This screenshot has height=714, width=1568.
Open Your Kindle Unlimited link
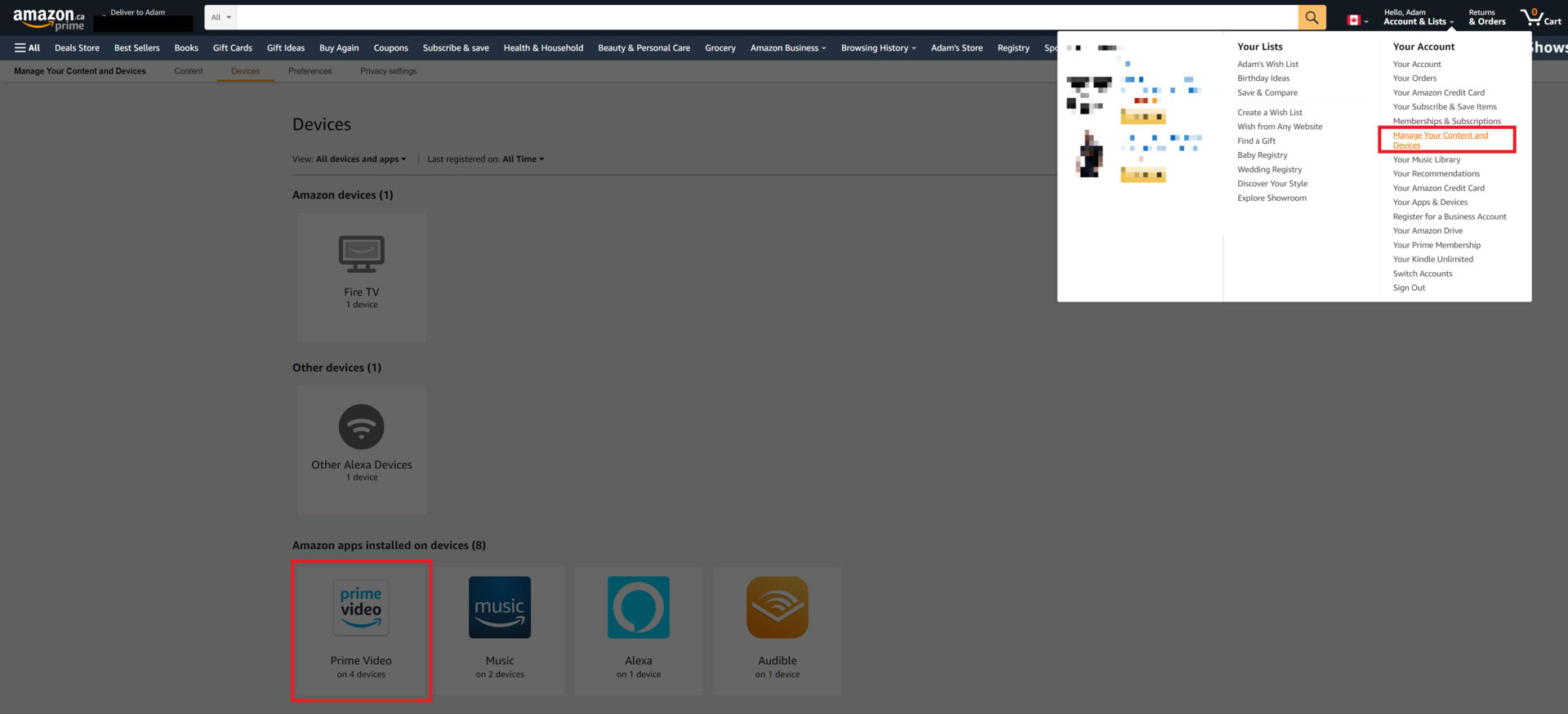point(1433,260)
